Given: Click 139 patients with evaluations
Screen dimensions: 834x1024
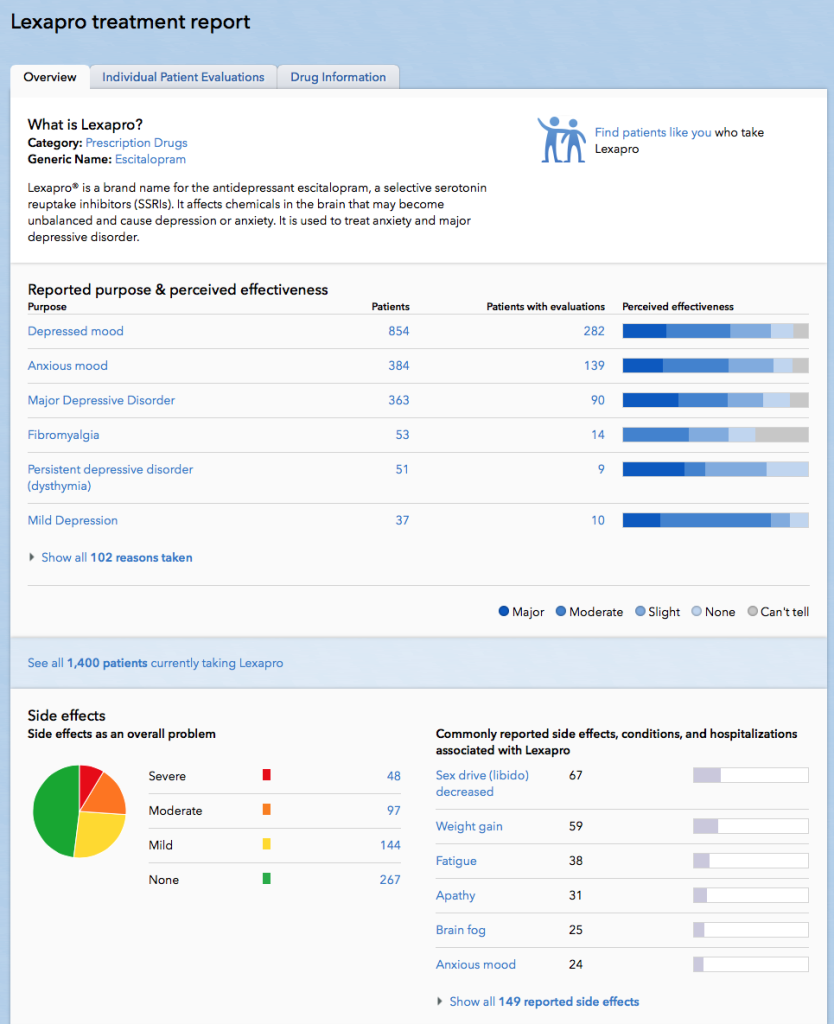Looking at the screenshot, I should (594, 366).
